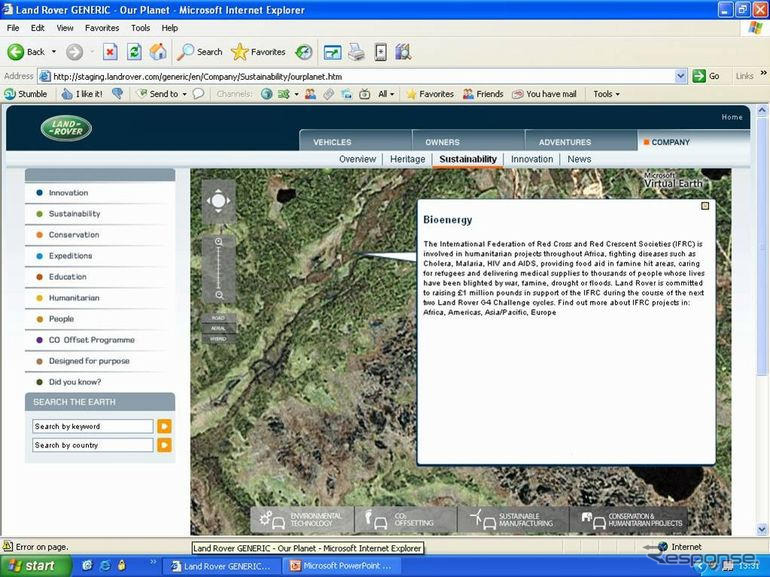Click the Search by keyword field
Screen dimensions: 770x577
click(93, 426)
